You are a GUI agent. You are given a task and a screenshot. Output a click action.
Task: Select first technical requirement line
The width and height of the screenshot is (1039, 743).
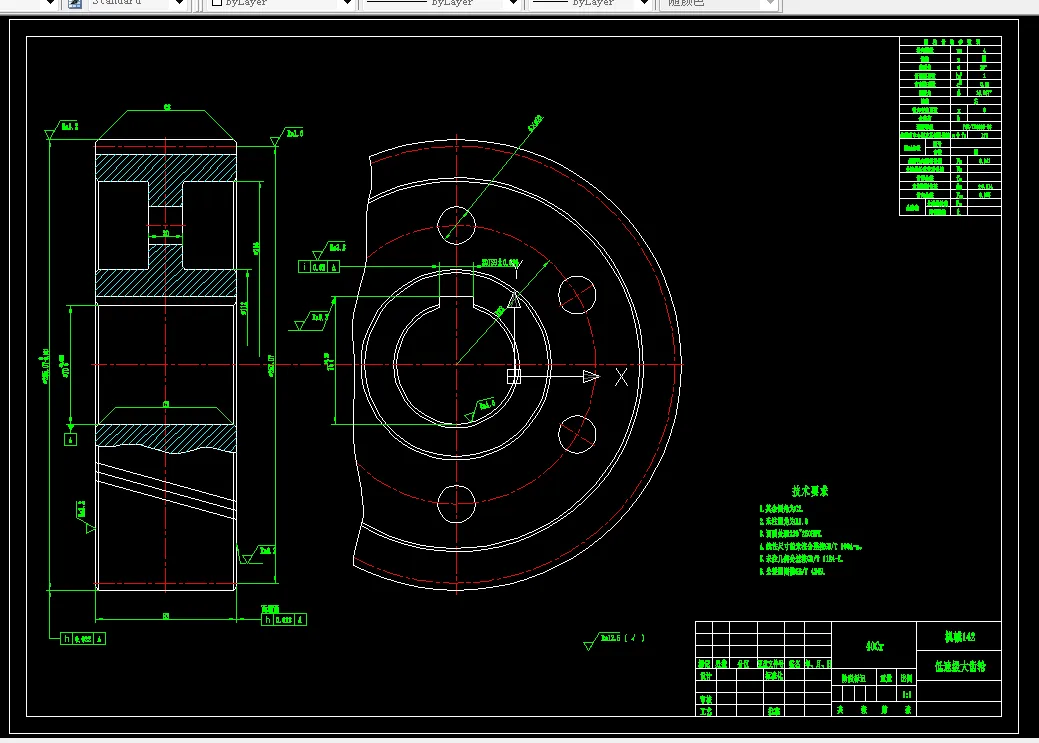(x=781, y=509)
